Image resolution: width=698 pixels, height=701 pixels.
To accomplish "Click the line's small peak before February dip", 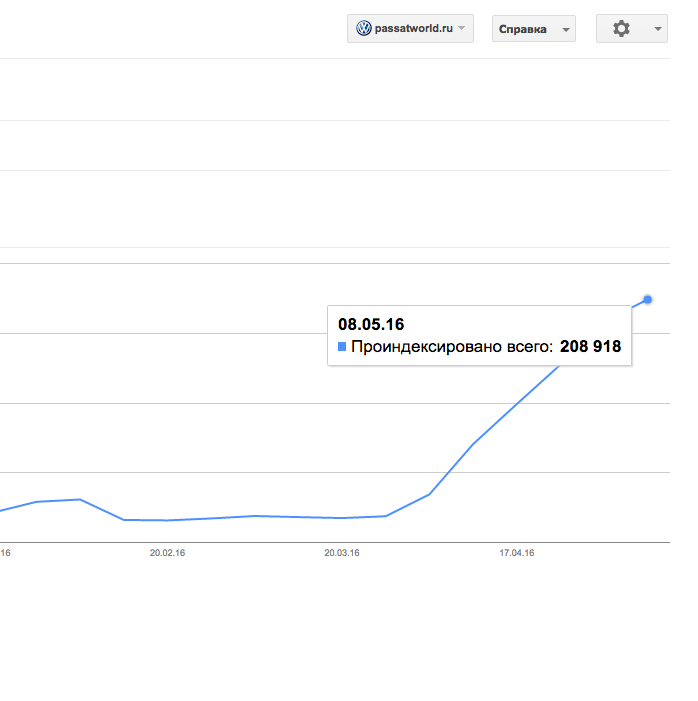I will click(x=80, y=499).
